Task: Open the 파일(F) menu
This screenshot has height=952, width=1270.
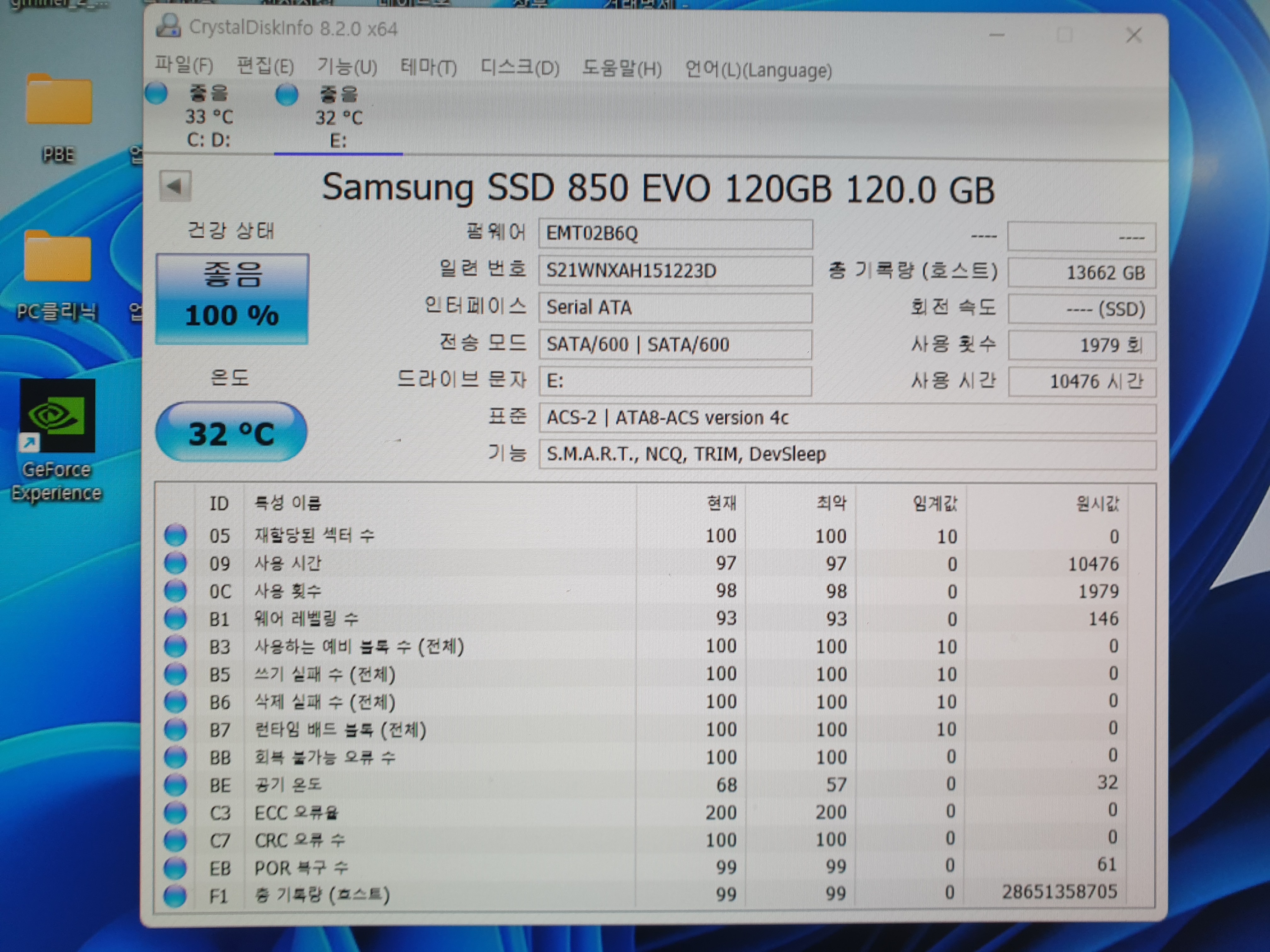Action: coord(184,65)
